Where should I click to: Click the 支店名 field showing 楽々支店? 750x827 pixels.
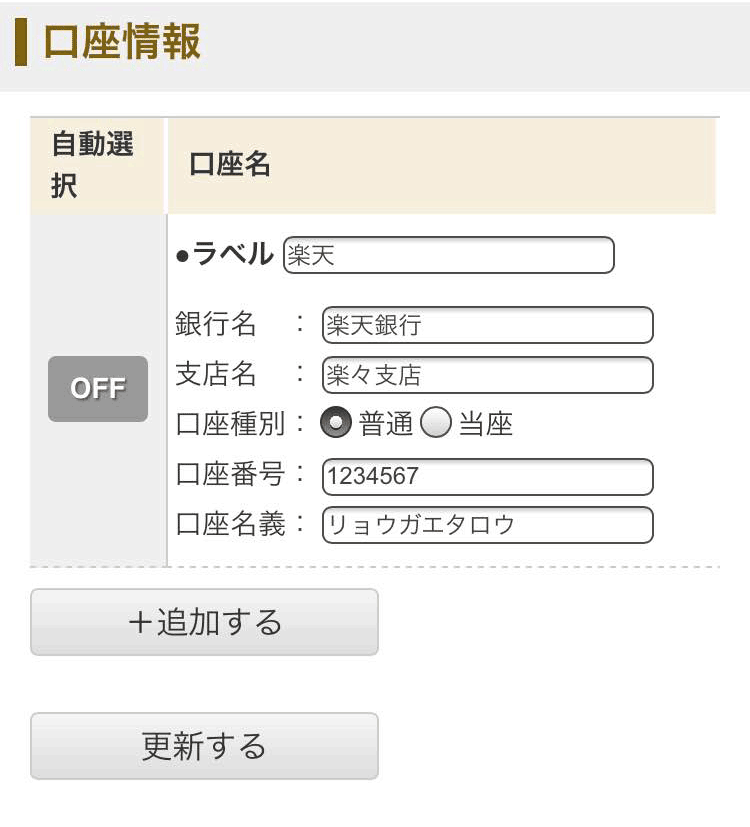click(487, 375)
